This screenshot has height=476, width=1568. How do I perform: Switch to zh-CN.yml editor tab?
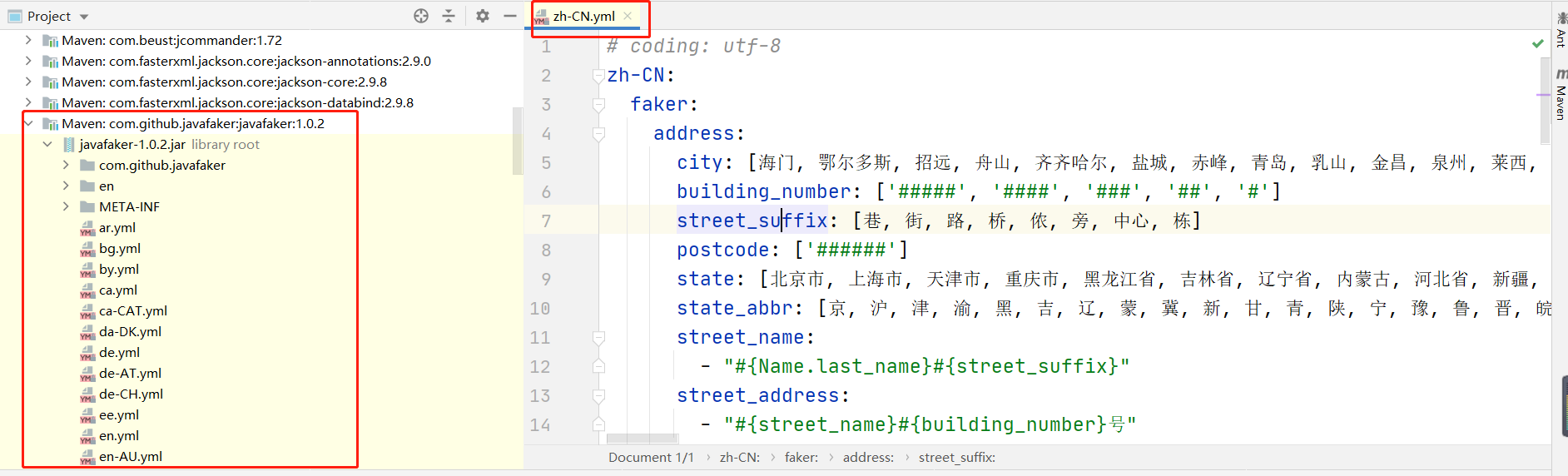pos(583,16)
